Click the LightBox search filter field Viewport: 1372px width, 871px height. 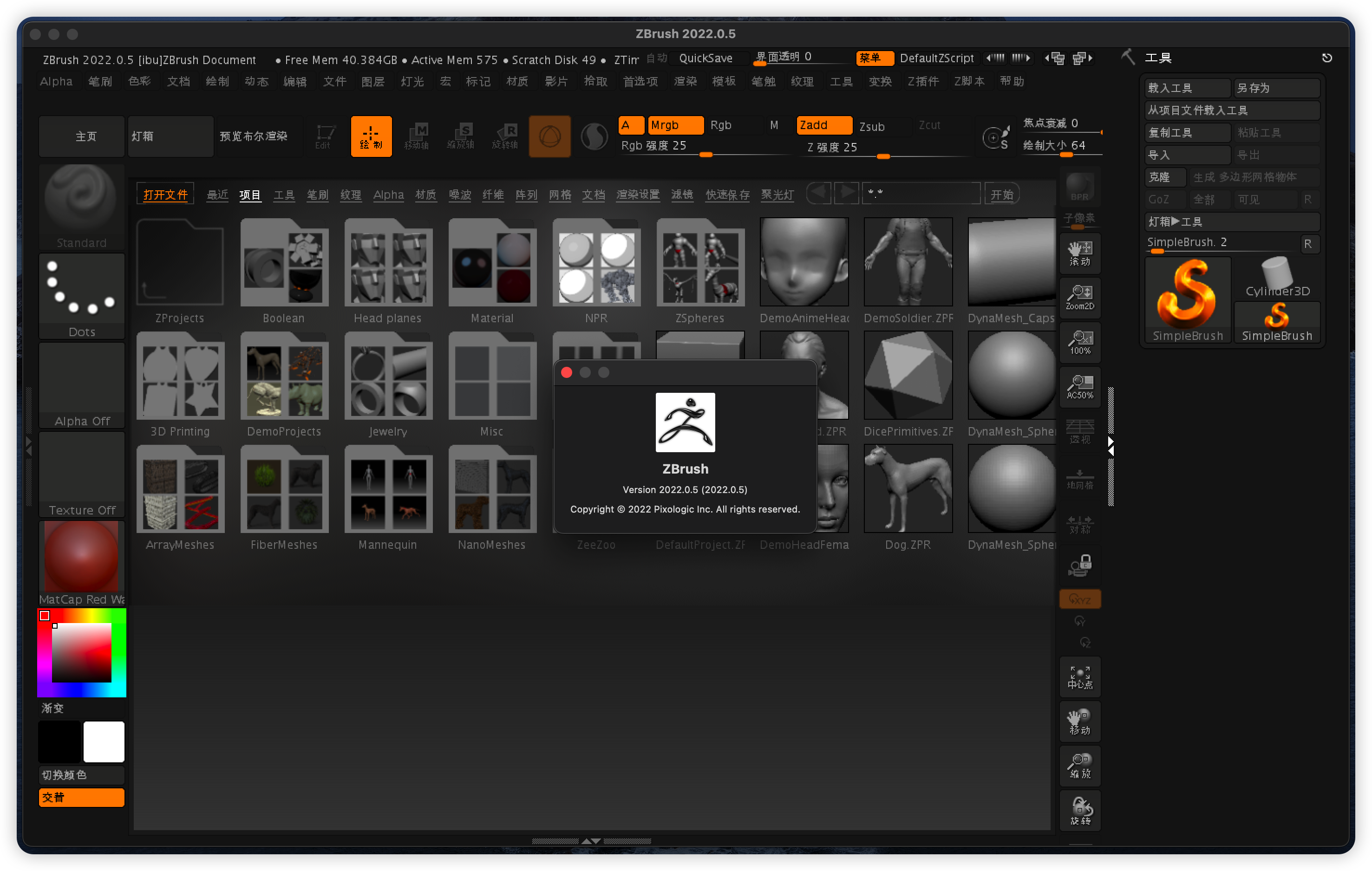pyautogui.click(x=921, y=194)
